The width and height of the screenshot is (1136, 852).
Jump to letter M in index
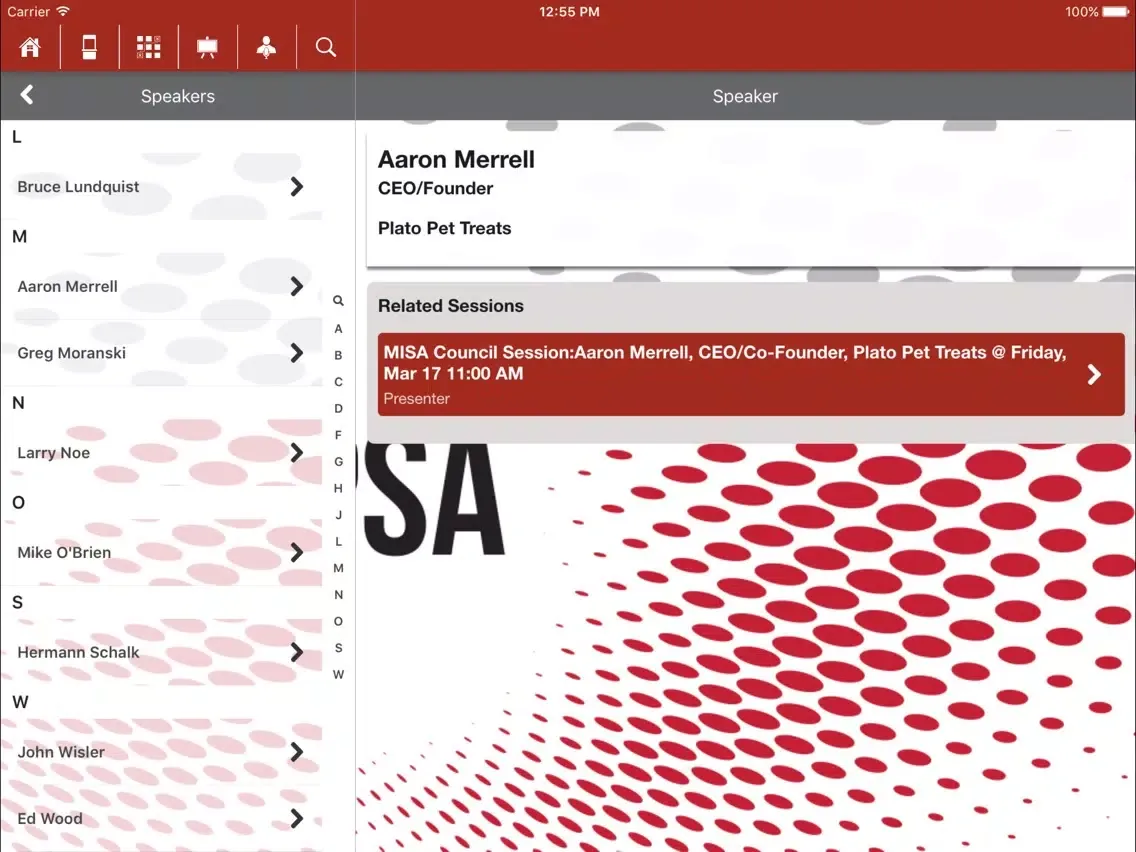pyautogui.click(x=338, y=568)
